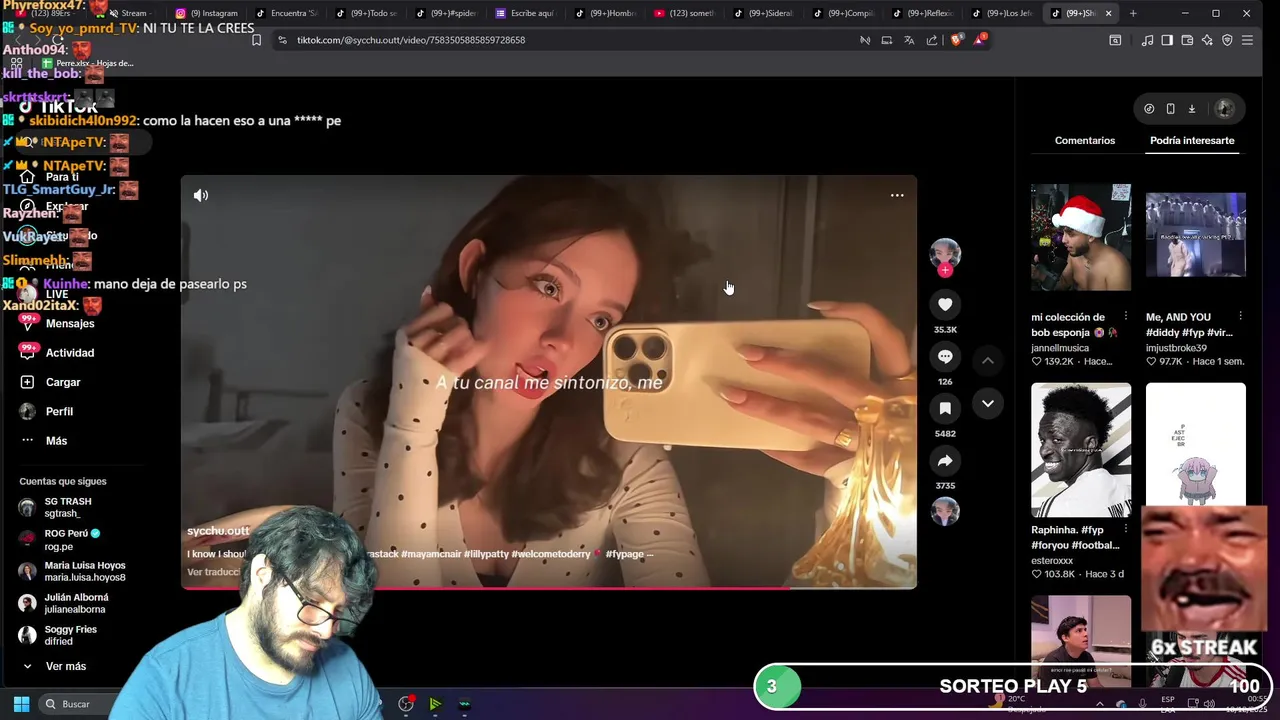Screen dimensions: 1280x720
Task: Switch to the Comentarios tab
Action: click(x=1085, y=140)
